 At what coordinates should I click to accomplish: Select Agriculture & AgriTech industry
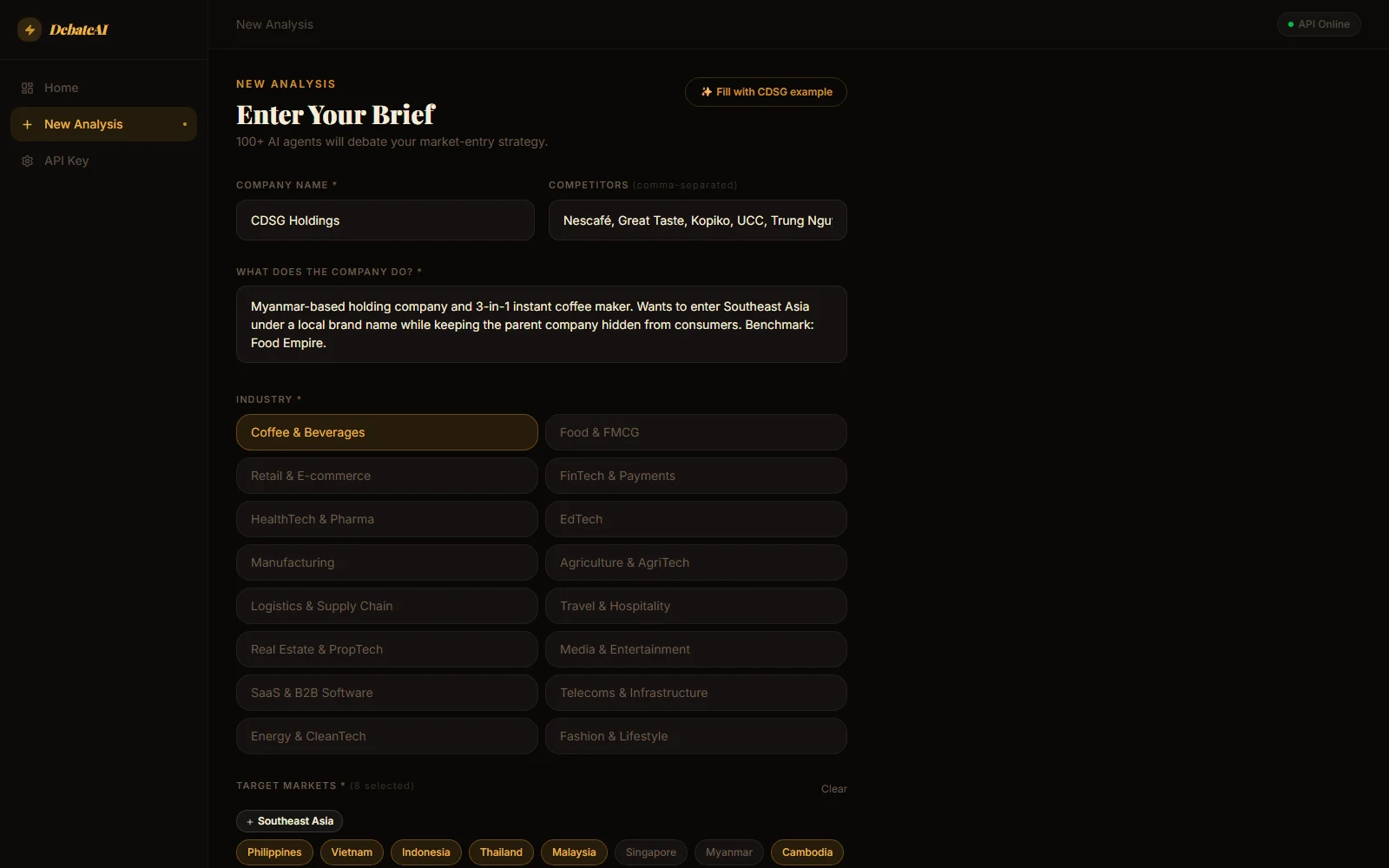click(x=696, y=562)
